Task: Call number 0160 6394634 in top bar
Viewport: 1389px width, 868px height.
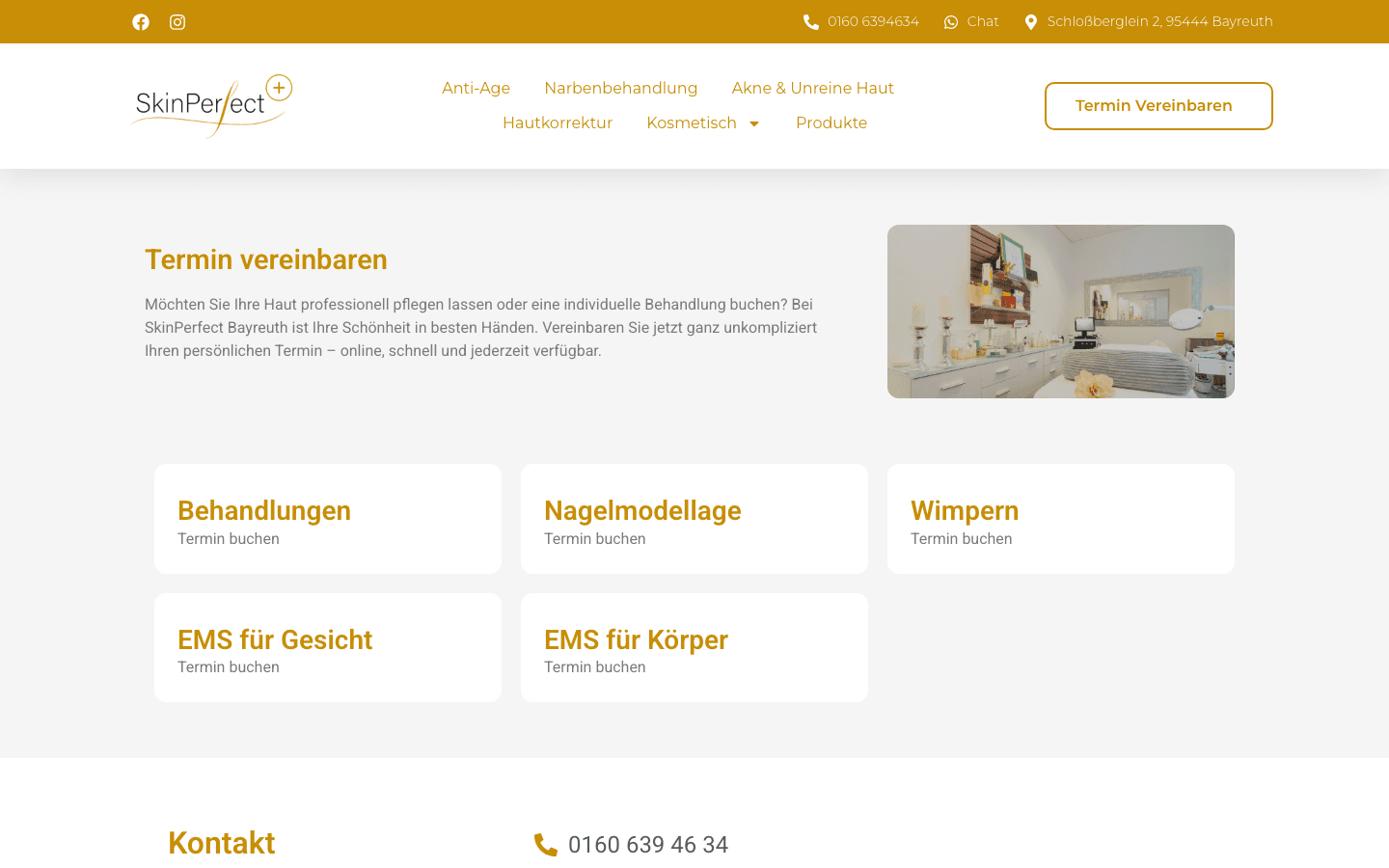Action: click(873, 21)
